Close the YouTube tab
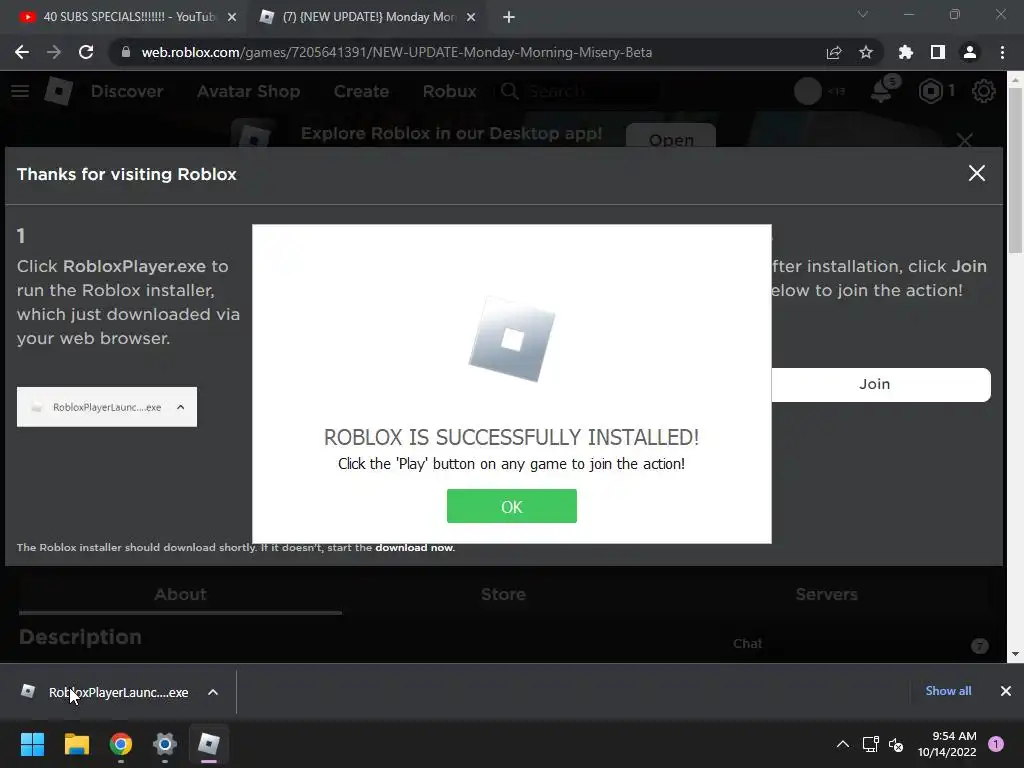Viewport: 1024px width, 768px height. pyautogui.click(x=232, y=17)
